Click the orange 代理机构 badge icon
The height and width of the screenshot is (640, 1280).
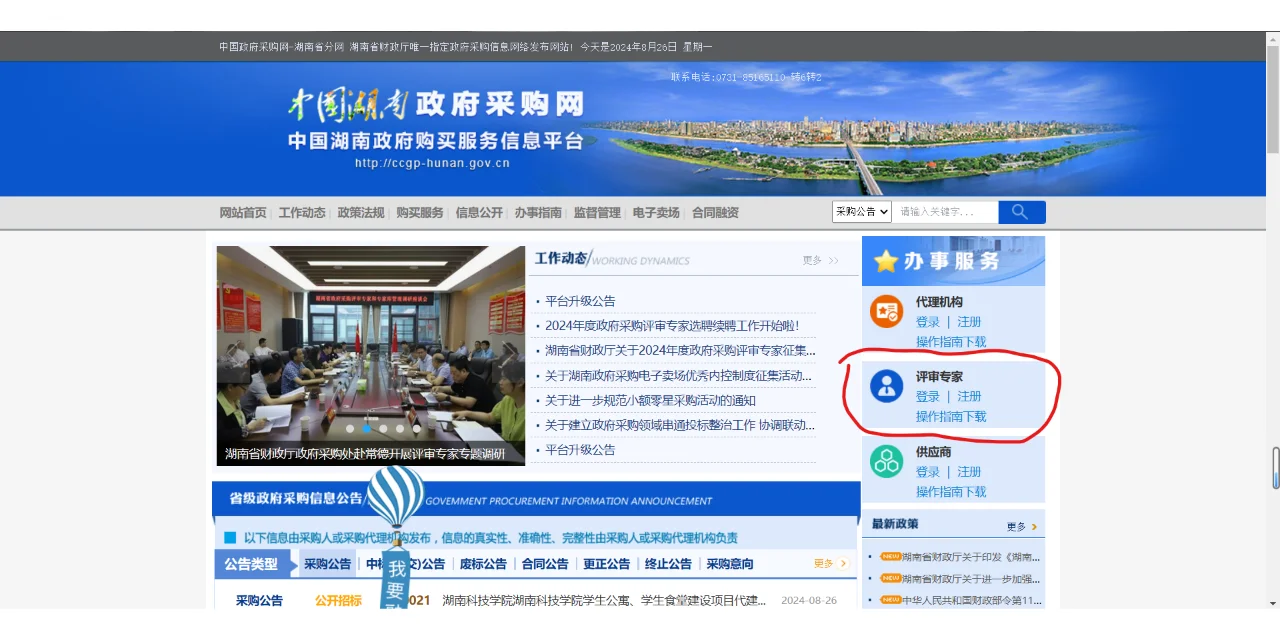885,312
